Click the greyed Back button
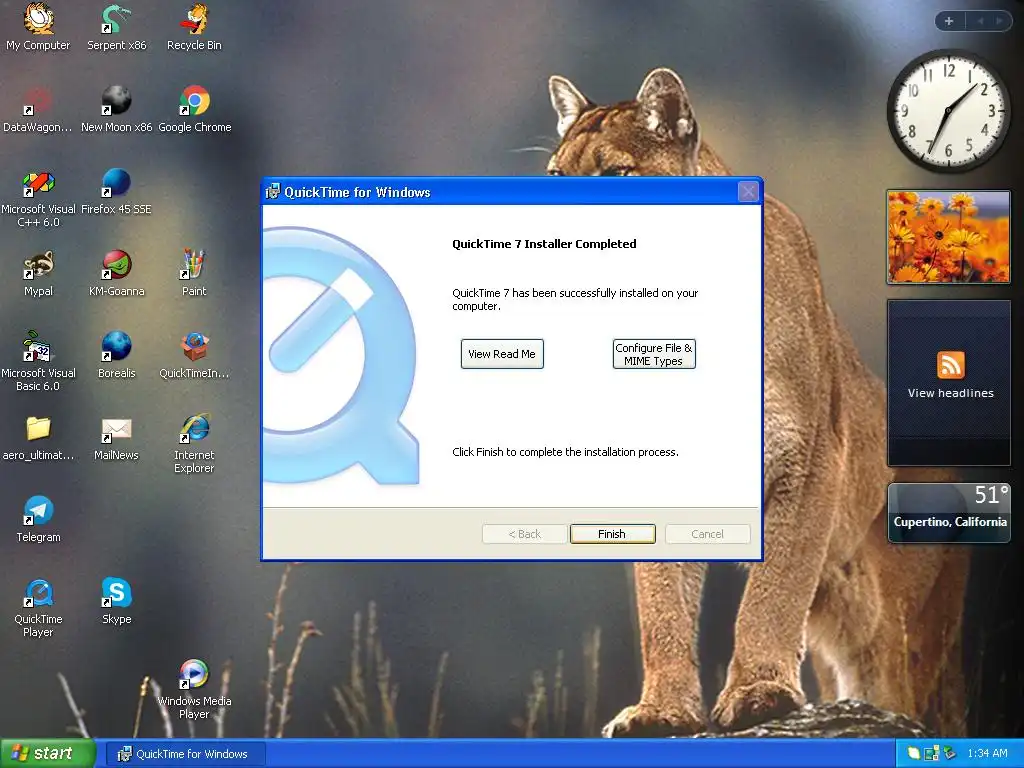Viewport: 1024px width, 768px height. (x=524, y=534)
